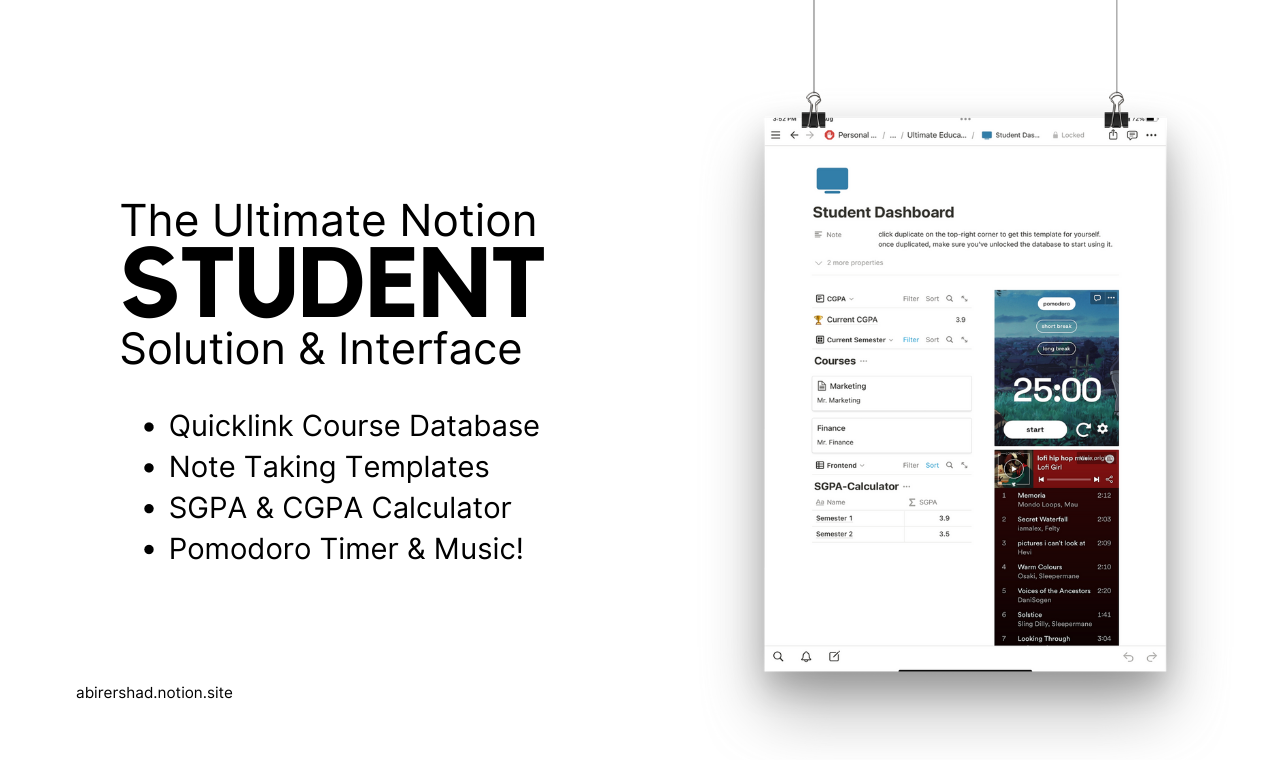Reset the pomodoro timer
Viewport: 1270px width, 760px height.
(1083, 430)
